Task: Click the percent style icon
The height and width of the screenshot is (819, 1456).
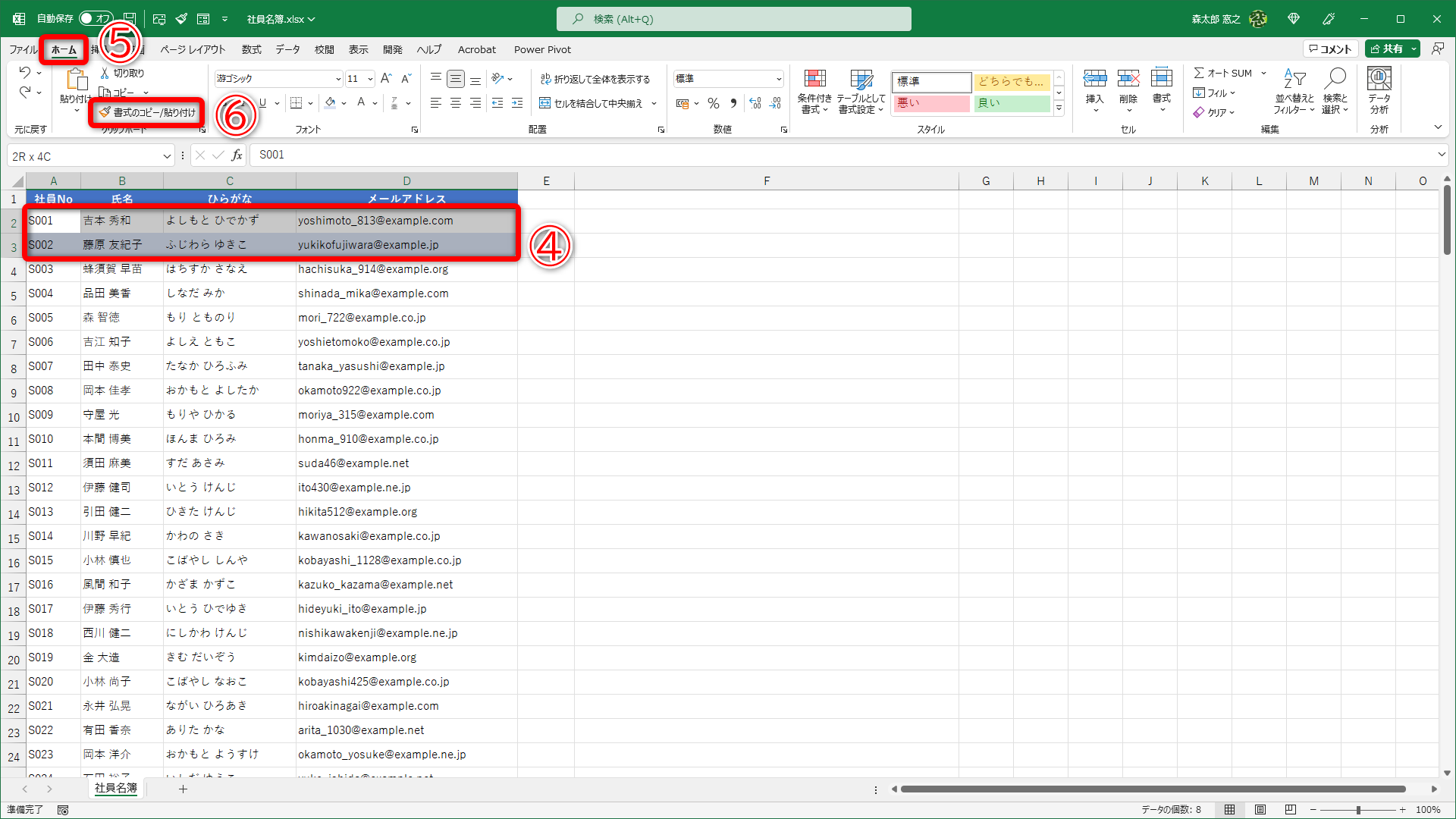Action: pyautogui.click(x=713, y=103)
